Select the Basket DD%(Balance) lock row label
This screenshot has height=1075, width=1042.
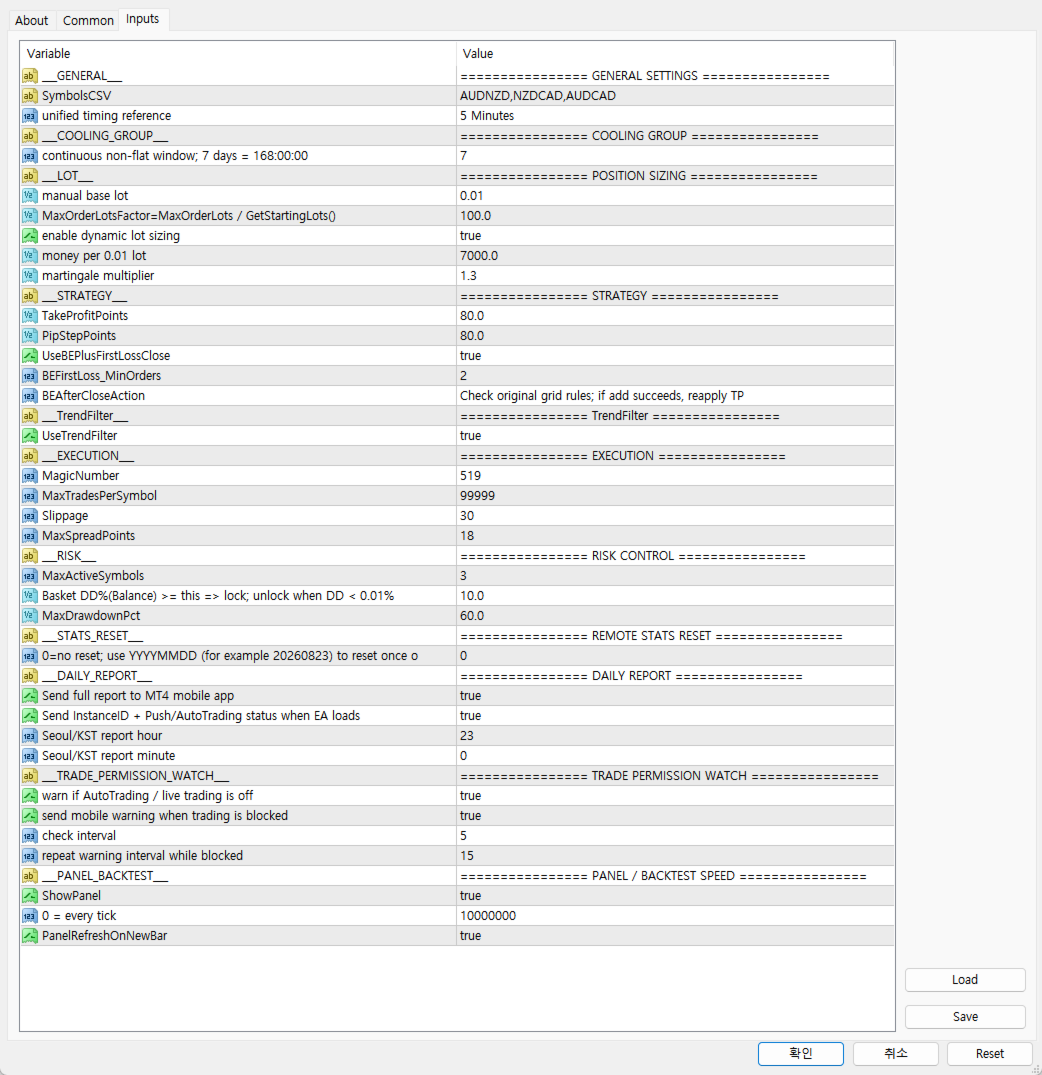218,596
